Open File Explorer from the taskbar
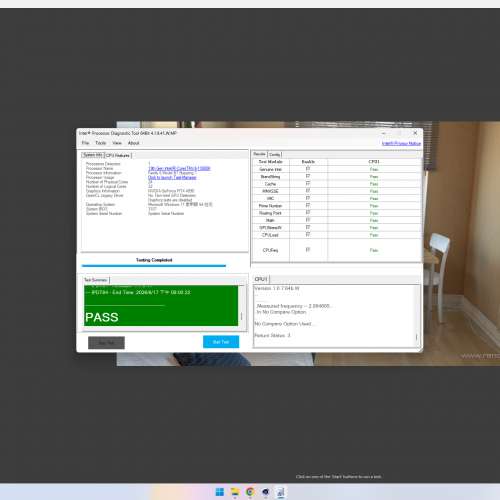Image resolution: width=500 pixels, height=500 pixels. click(235, 492)
